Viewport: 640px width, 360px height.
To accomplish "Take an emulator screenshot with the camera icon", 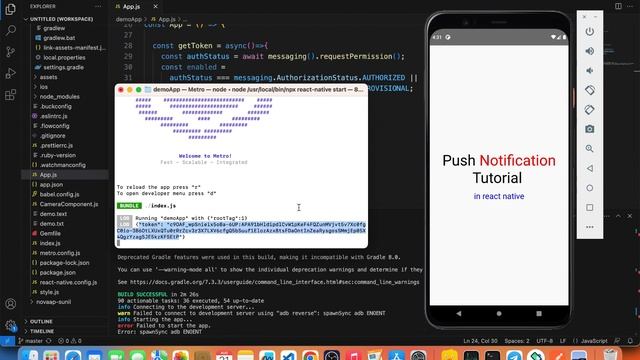I will click(589, 129).
